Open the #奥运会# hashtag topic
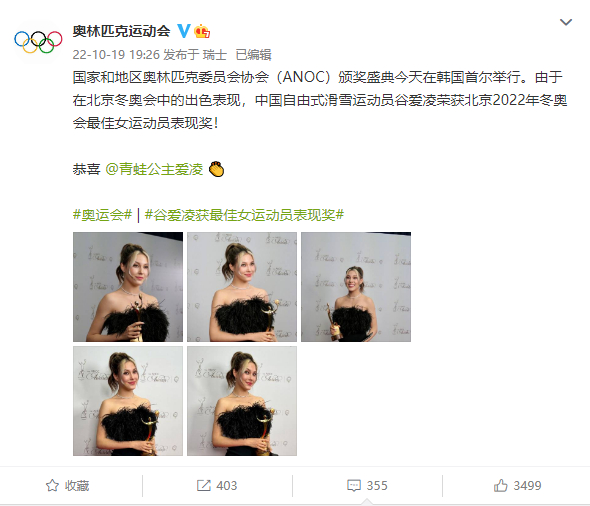590x506 pixels. (x=102, y=215)
